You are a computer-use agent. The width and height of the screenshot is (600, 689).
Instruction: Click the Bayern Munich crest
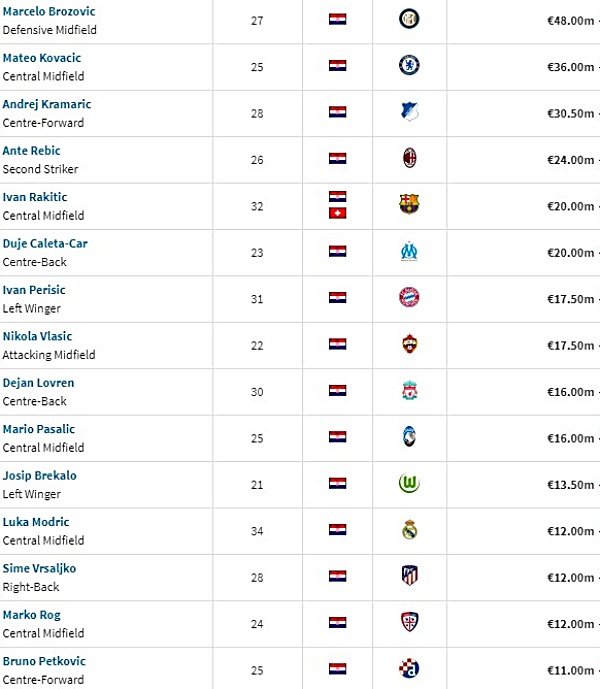click(409, 297)
